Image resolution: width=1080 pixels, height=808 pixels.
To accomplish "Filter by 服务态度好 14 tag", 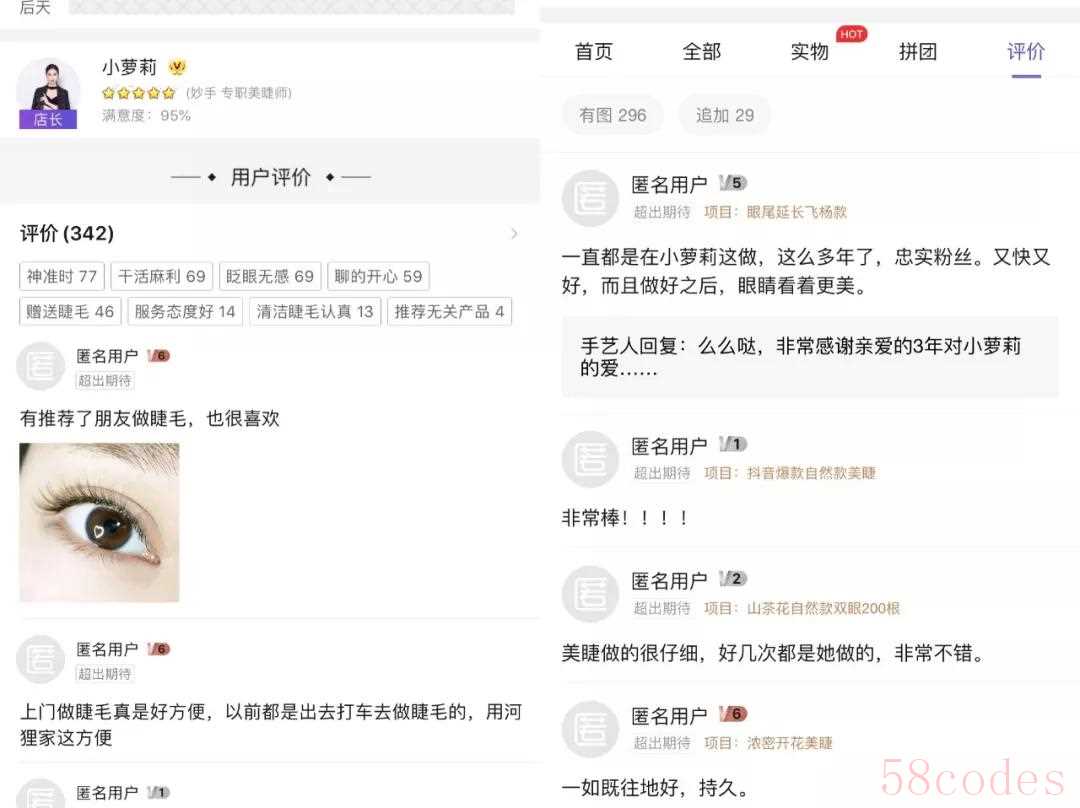I will [x=185, y=311].
